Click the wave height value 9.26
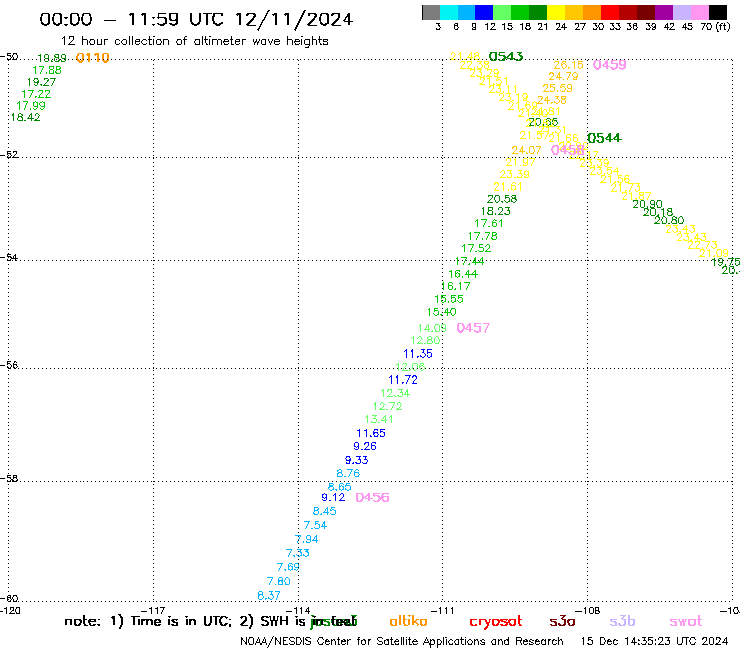This screenshot has width=740, height=650. 365,446
